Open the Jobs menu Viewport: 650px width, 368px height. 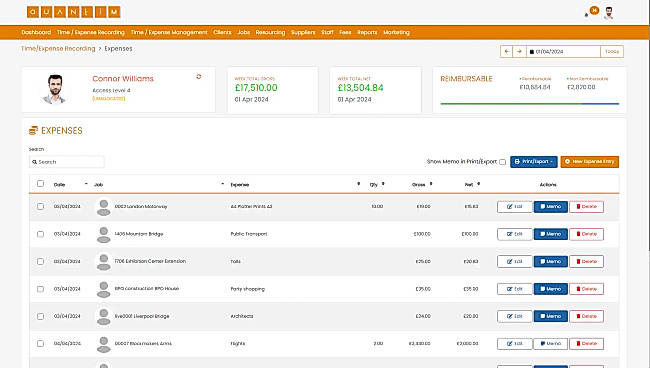[x=244, y=32]
